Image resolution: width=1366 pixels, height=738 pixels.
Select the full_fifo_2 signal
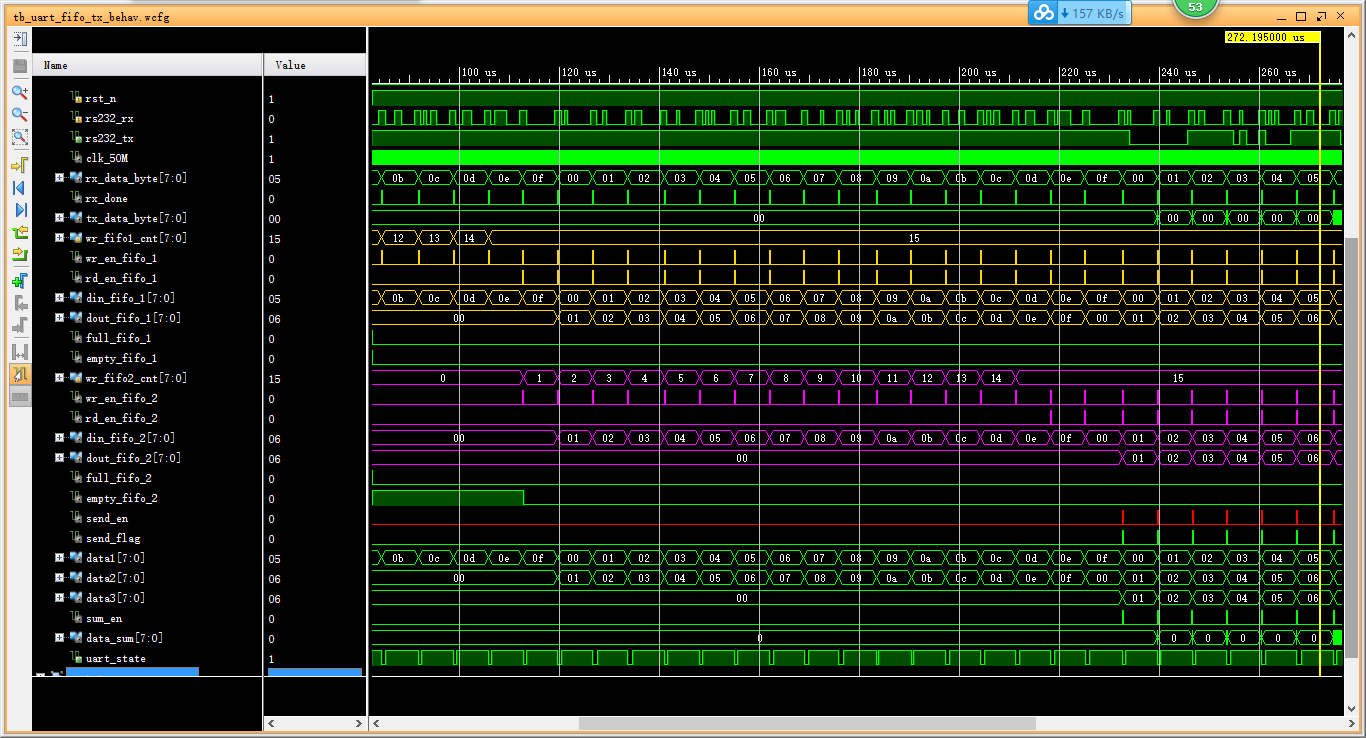pos(118,479)
